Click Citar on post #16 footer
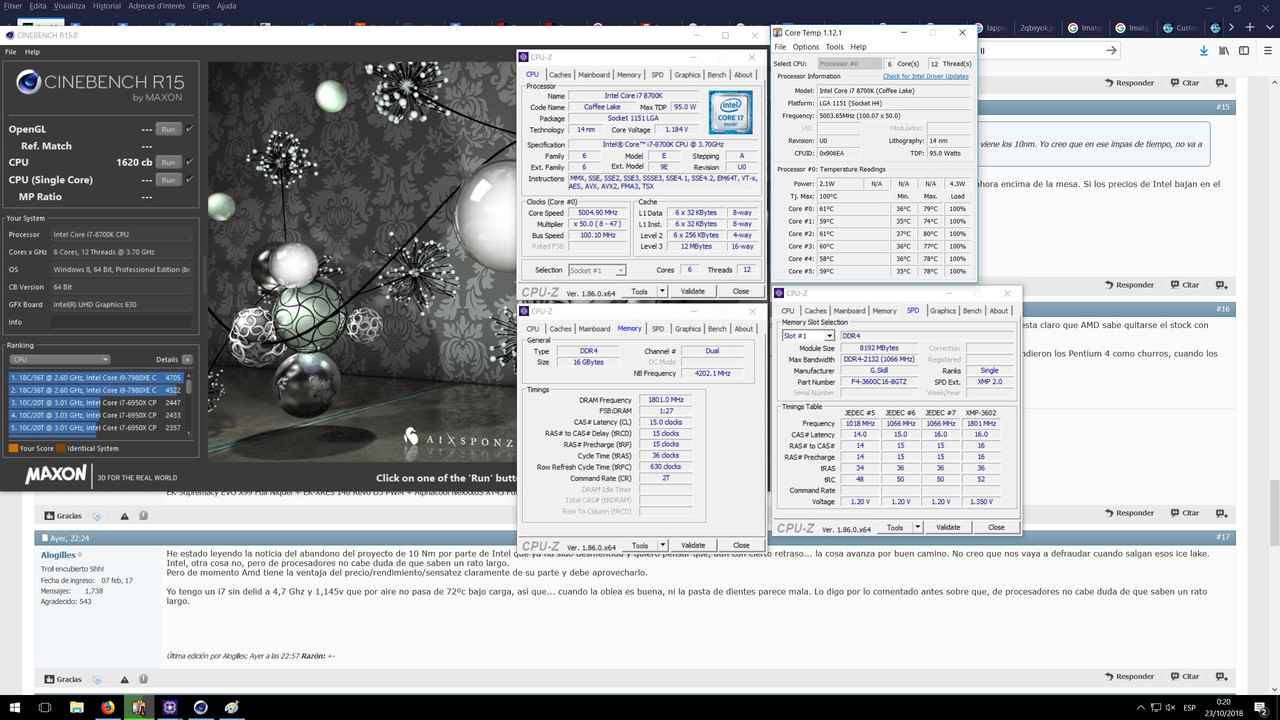The width and height of the screenshot is (1280, 720). tap(1185, 513)
